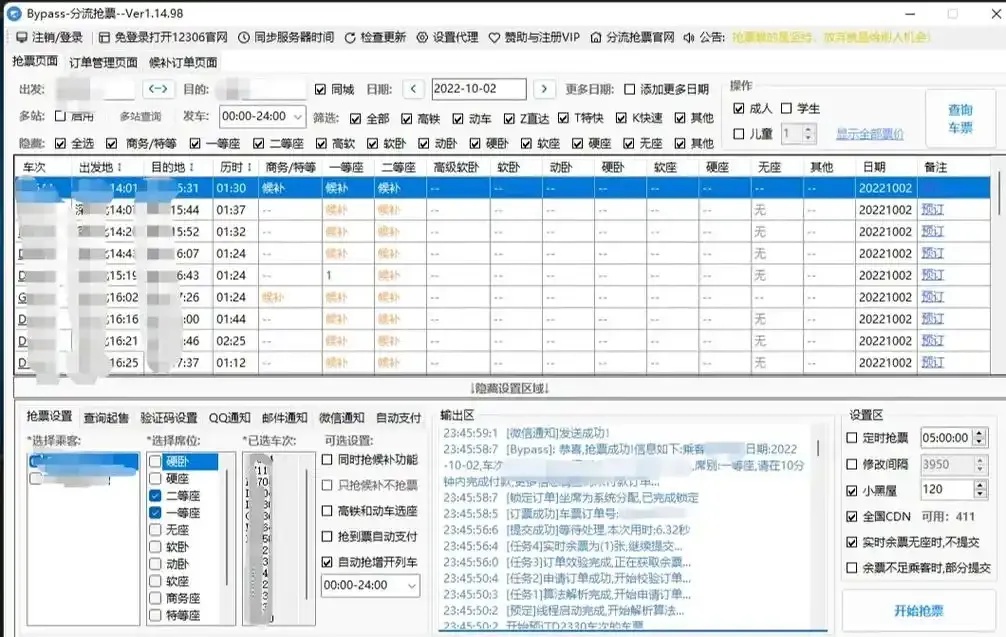Uncheck the 成人 checkbox
The height and width of the screenshot is (637, 1006).
(x=738, y=108)
